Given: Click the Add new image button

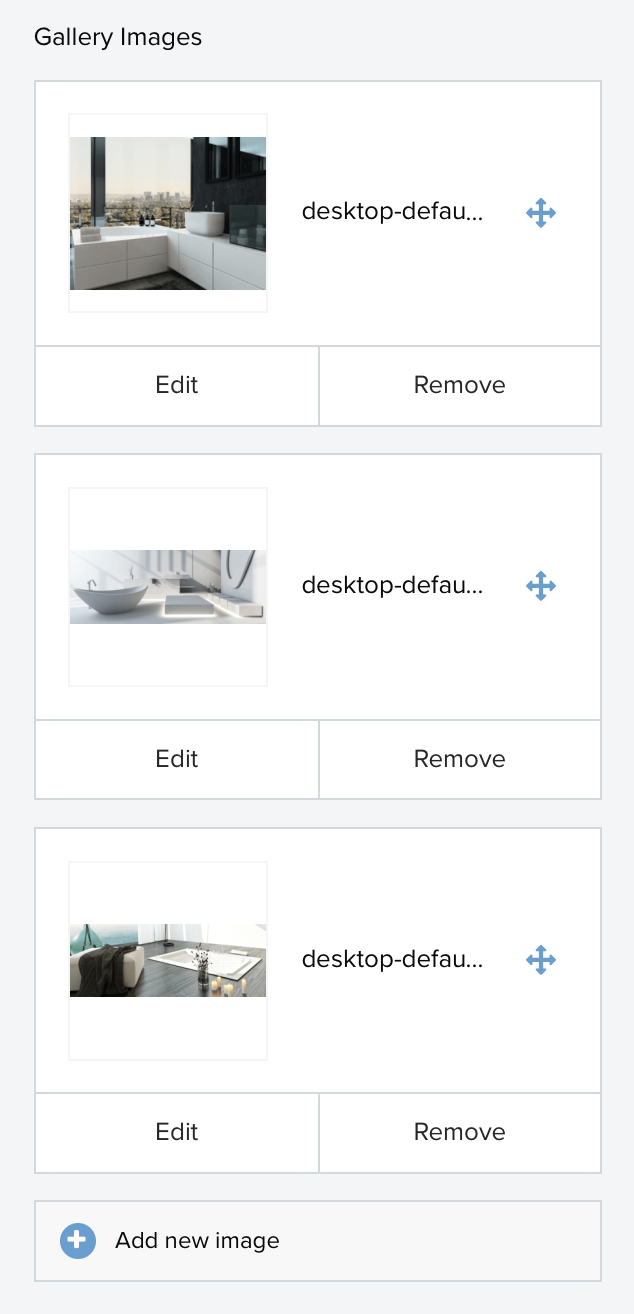Looking at the screenshot, I should pos(318,1241).
